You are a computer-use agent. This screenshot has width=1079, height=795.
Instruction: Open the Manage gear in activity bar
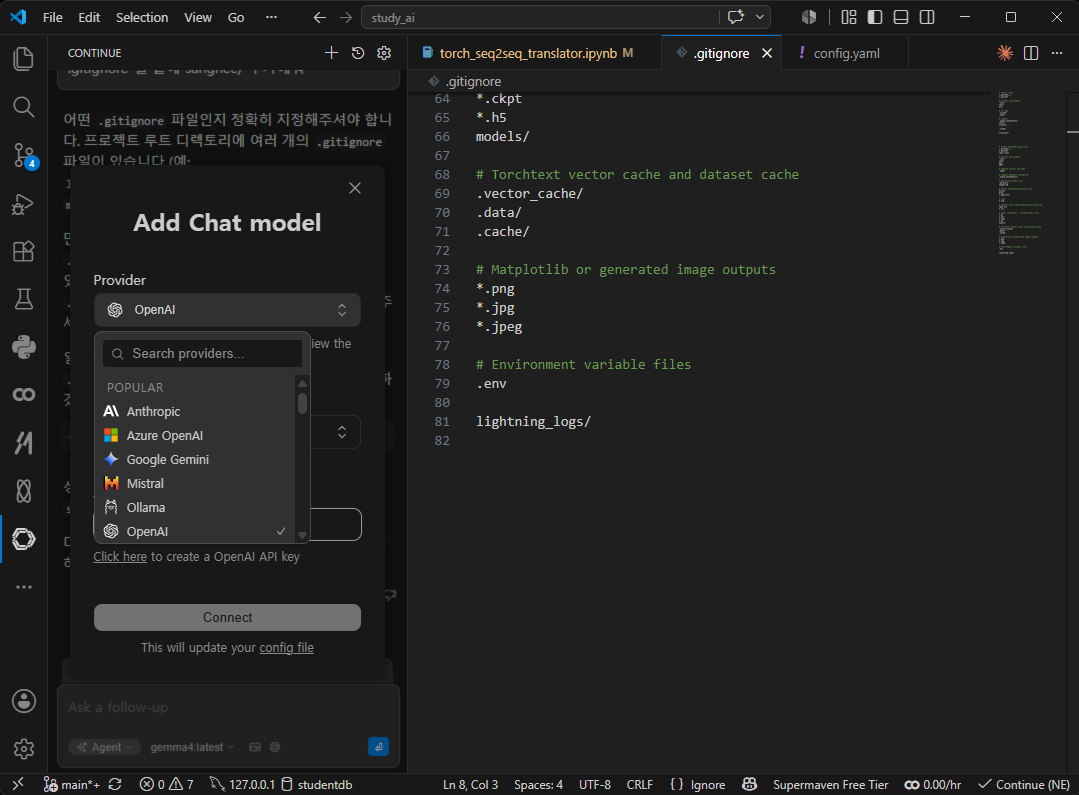click(23, 749)
